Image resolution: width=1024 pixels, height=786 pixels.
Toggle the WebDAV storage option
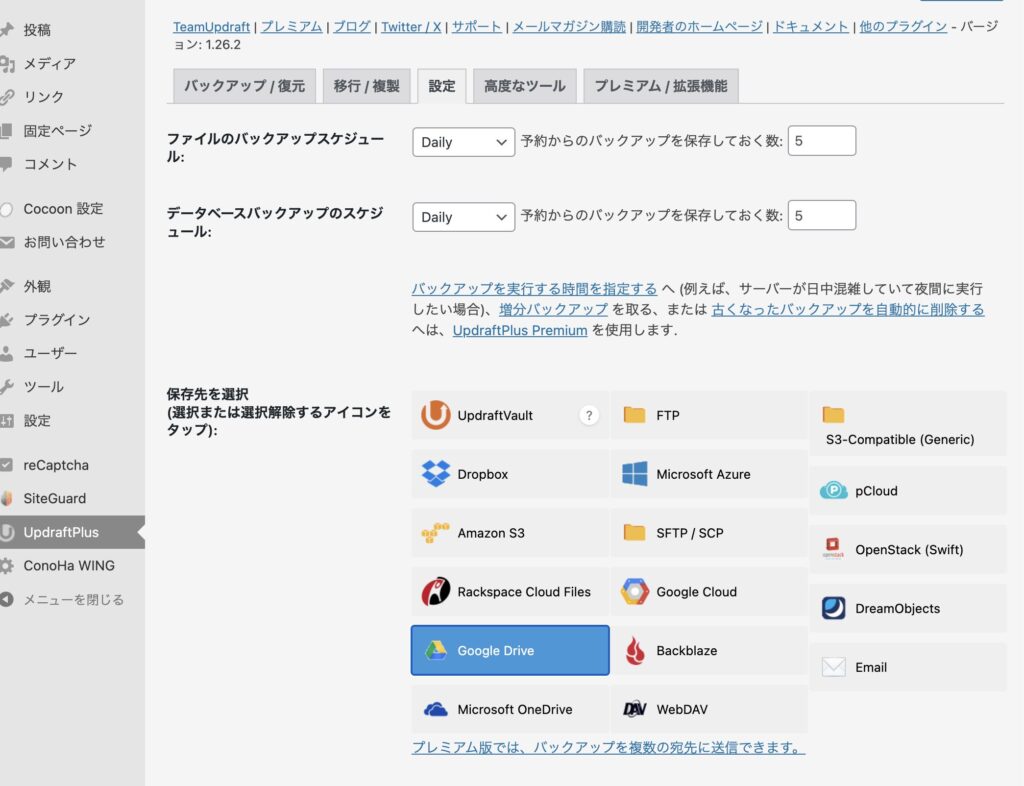pos(708,710)
